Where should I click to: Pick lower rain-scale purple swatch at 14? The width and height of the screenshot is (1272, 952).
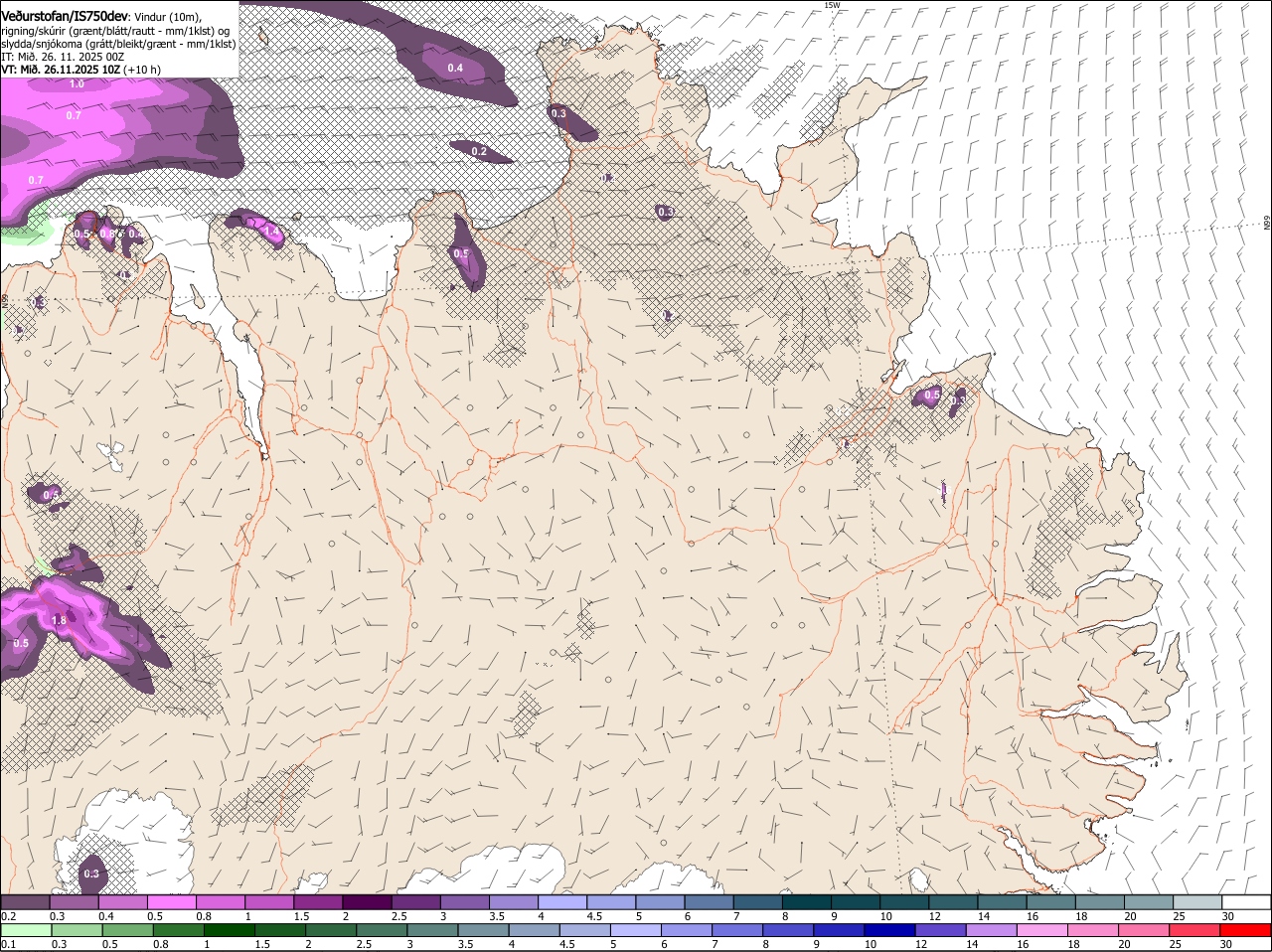pyautogui.click(x=992, y=930)
